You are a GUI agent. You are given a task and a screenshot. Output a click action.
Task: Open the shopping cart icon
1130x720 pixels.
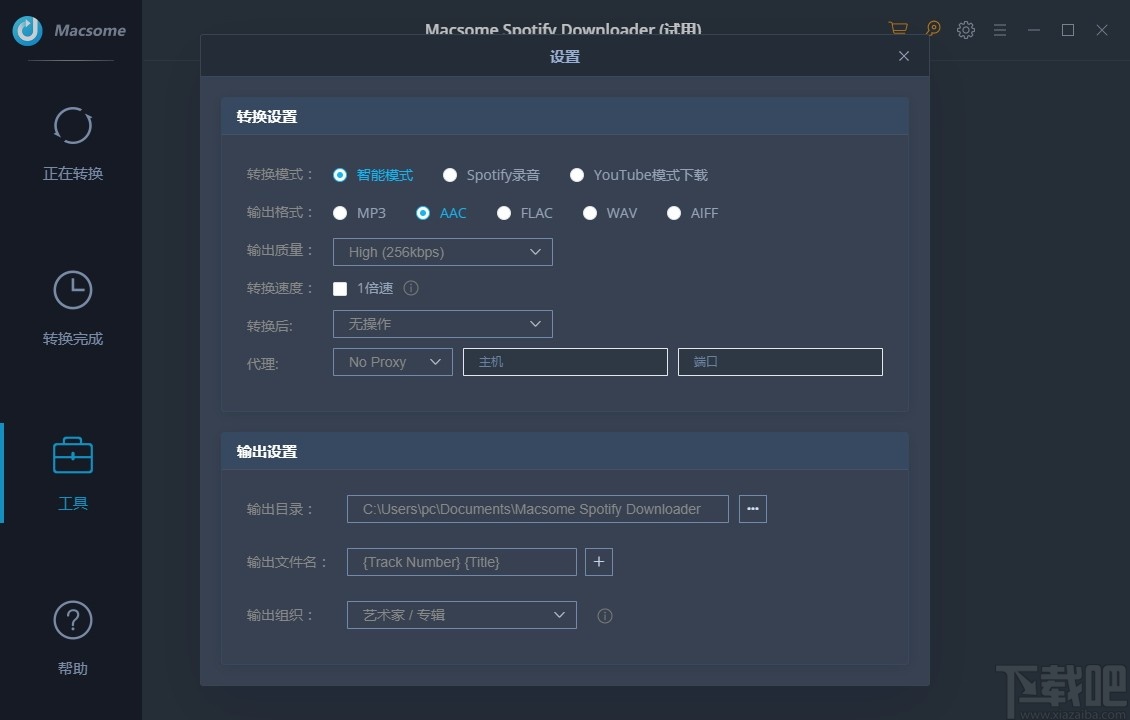[897, 29]
